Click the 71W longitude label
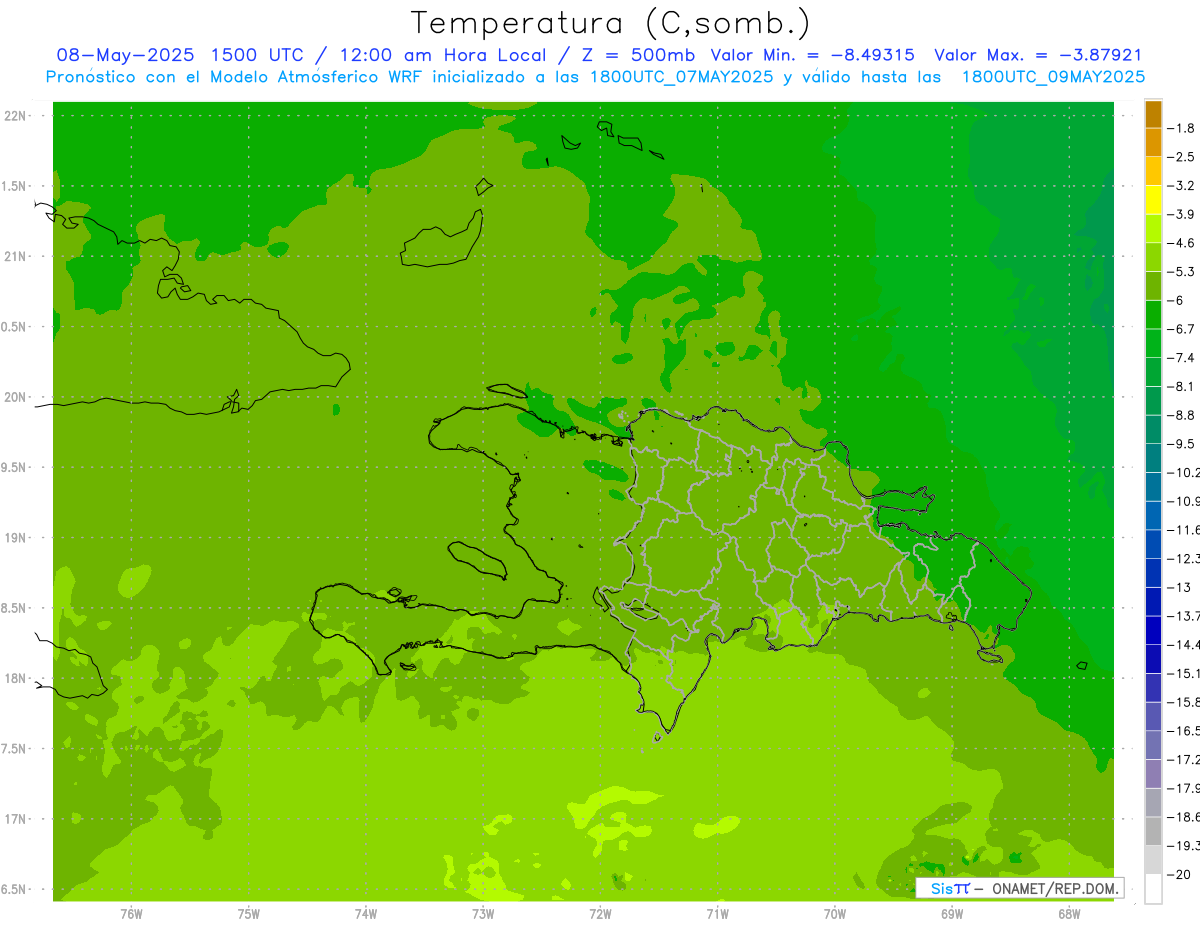This screenshot has width=1200, height=927. 717,913
